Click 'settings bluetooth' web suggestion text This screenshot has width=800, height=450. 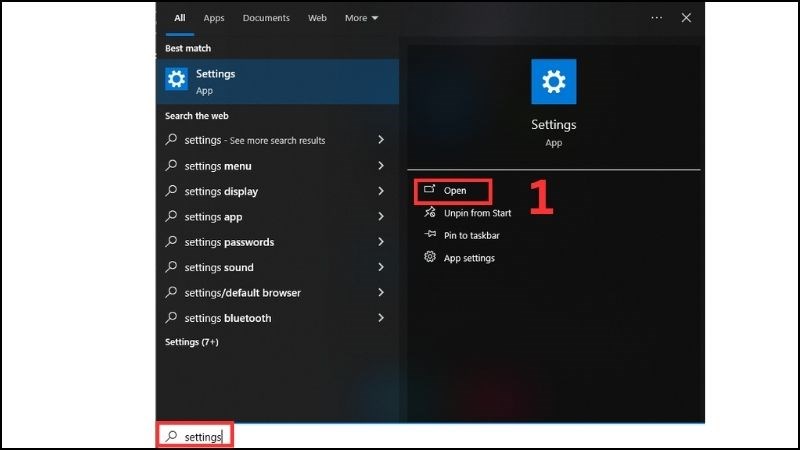coord(228,318)
